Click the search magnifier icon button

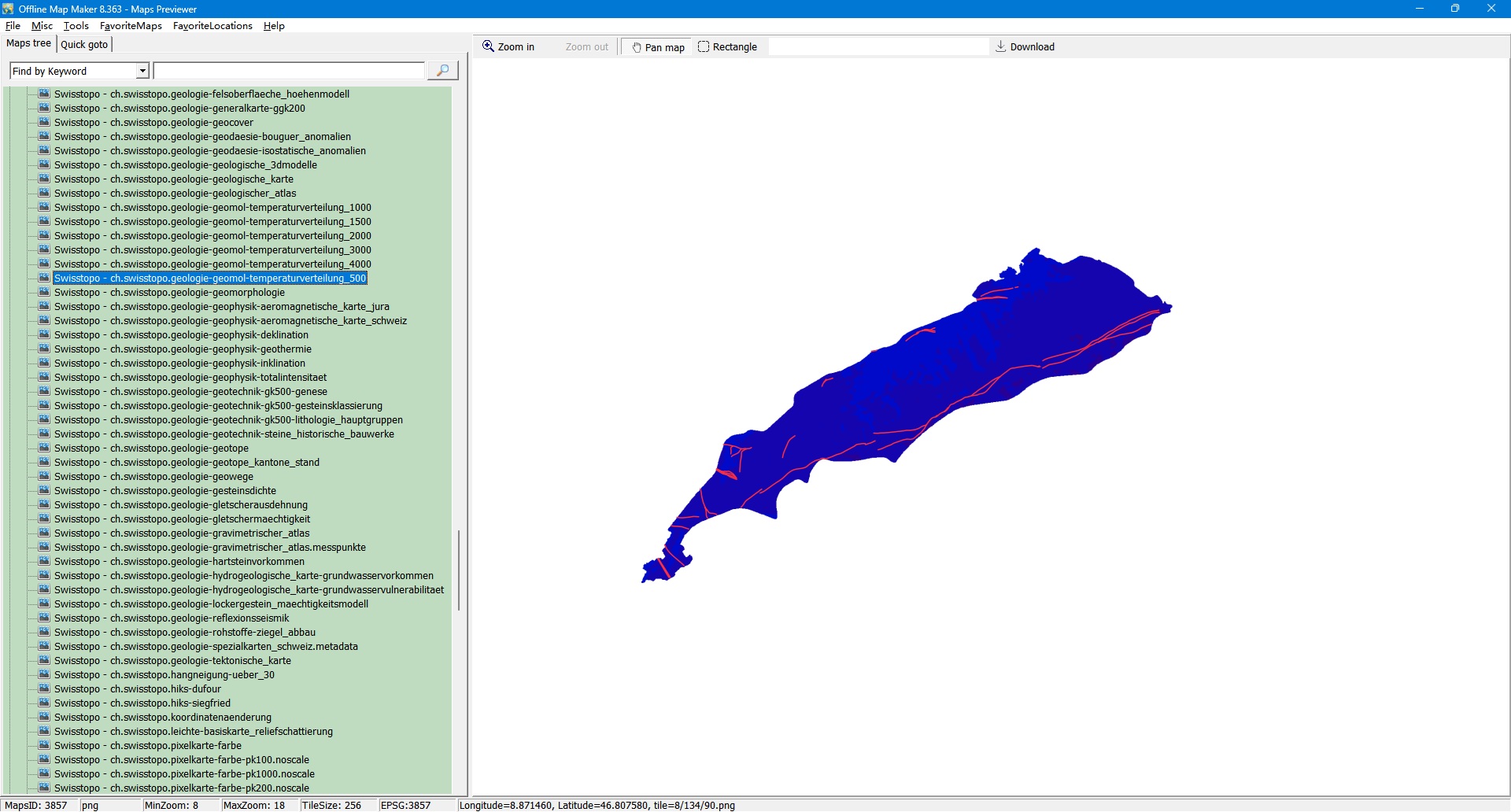click(442, 71)
